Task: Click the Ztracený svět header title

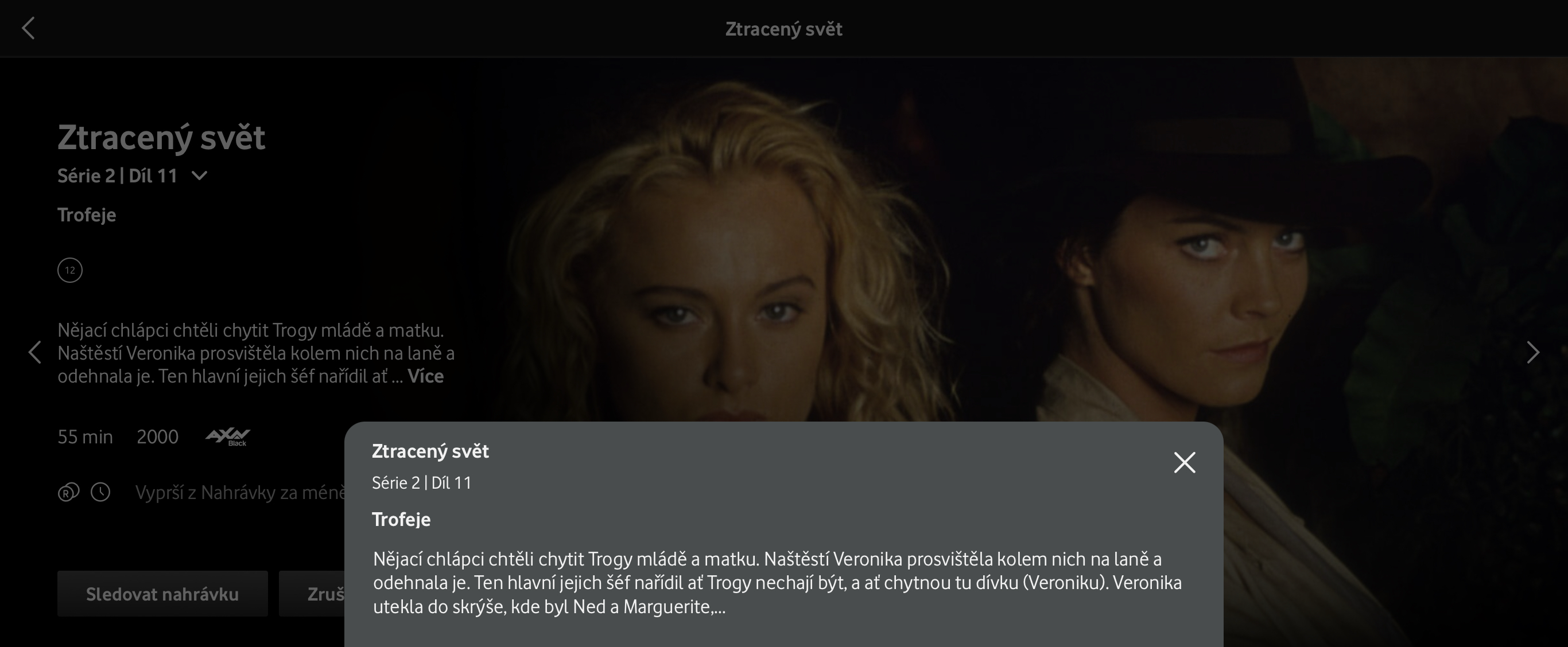Action: point(784,29)
